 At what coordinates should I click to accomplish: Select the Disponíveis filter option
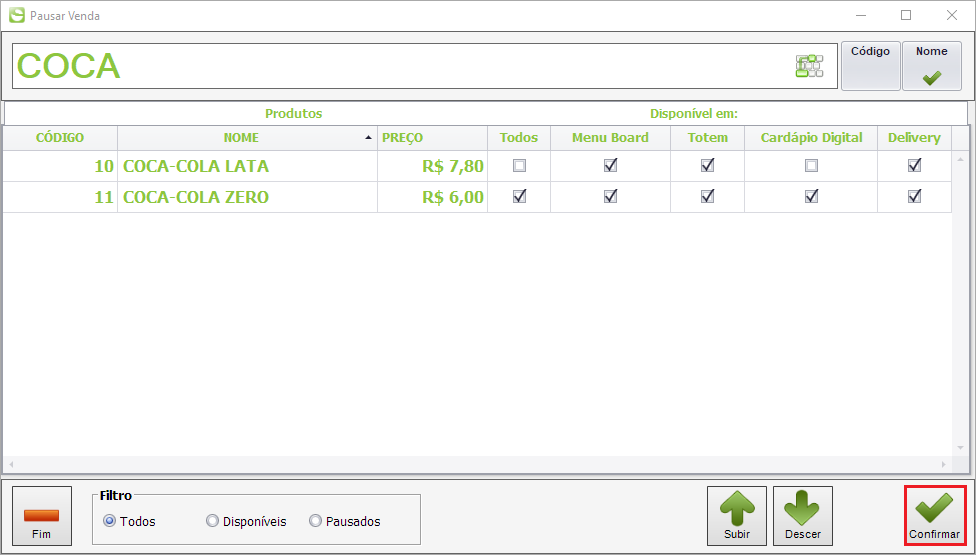coord(212,521)
